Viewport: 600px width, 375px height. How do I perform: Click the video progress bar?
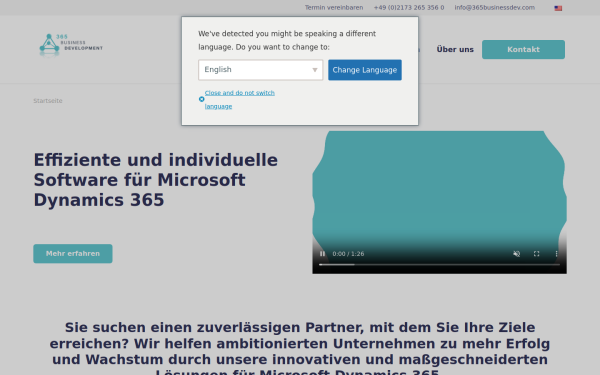click(x=439, y=264)
